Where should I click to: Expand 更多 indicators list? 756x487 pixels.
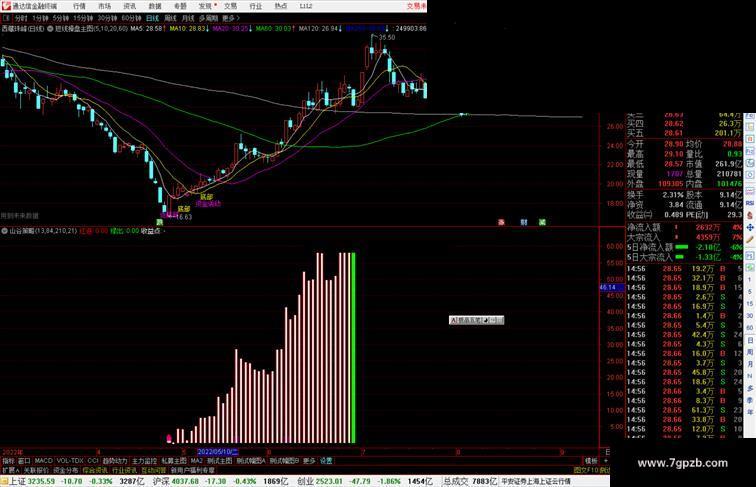[x=309, y=461]
